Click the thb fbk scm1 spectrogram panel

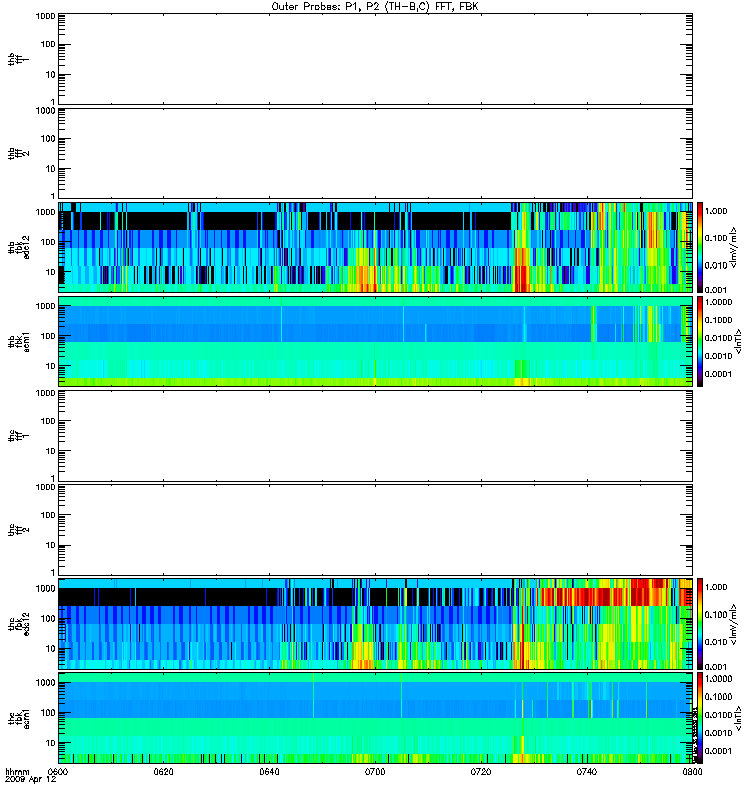(x=375, y=341)
